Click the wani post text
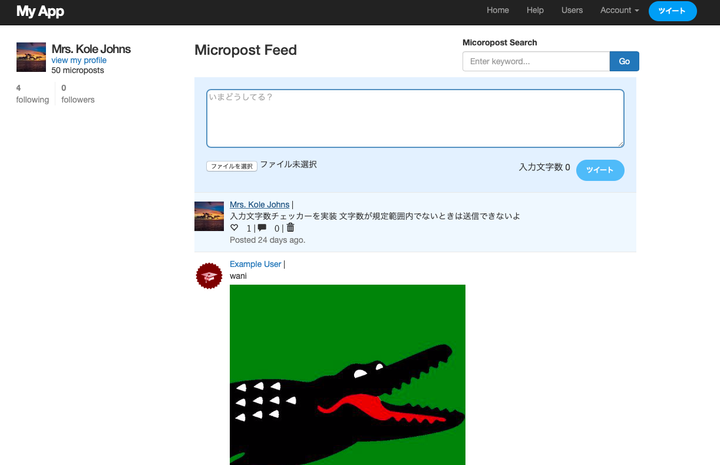This screenshot has height=465, width=720. [x=238, y=276]
